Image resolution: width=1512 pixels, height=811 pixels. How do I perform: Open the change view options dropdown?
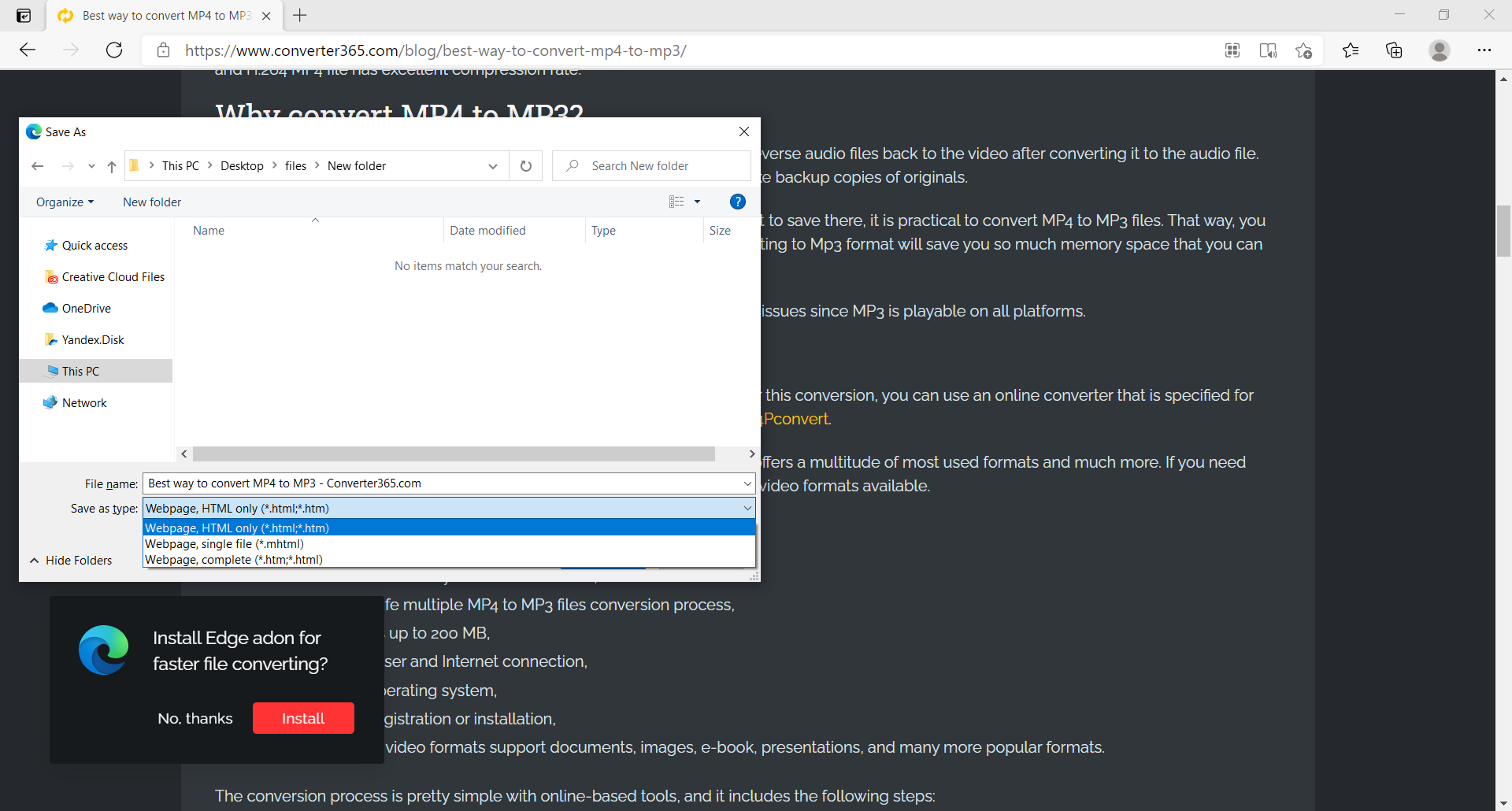[697, 202]
